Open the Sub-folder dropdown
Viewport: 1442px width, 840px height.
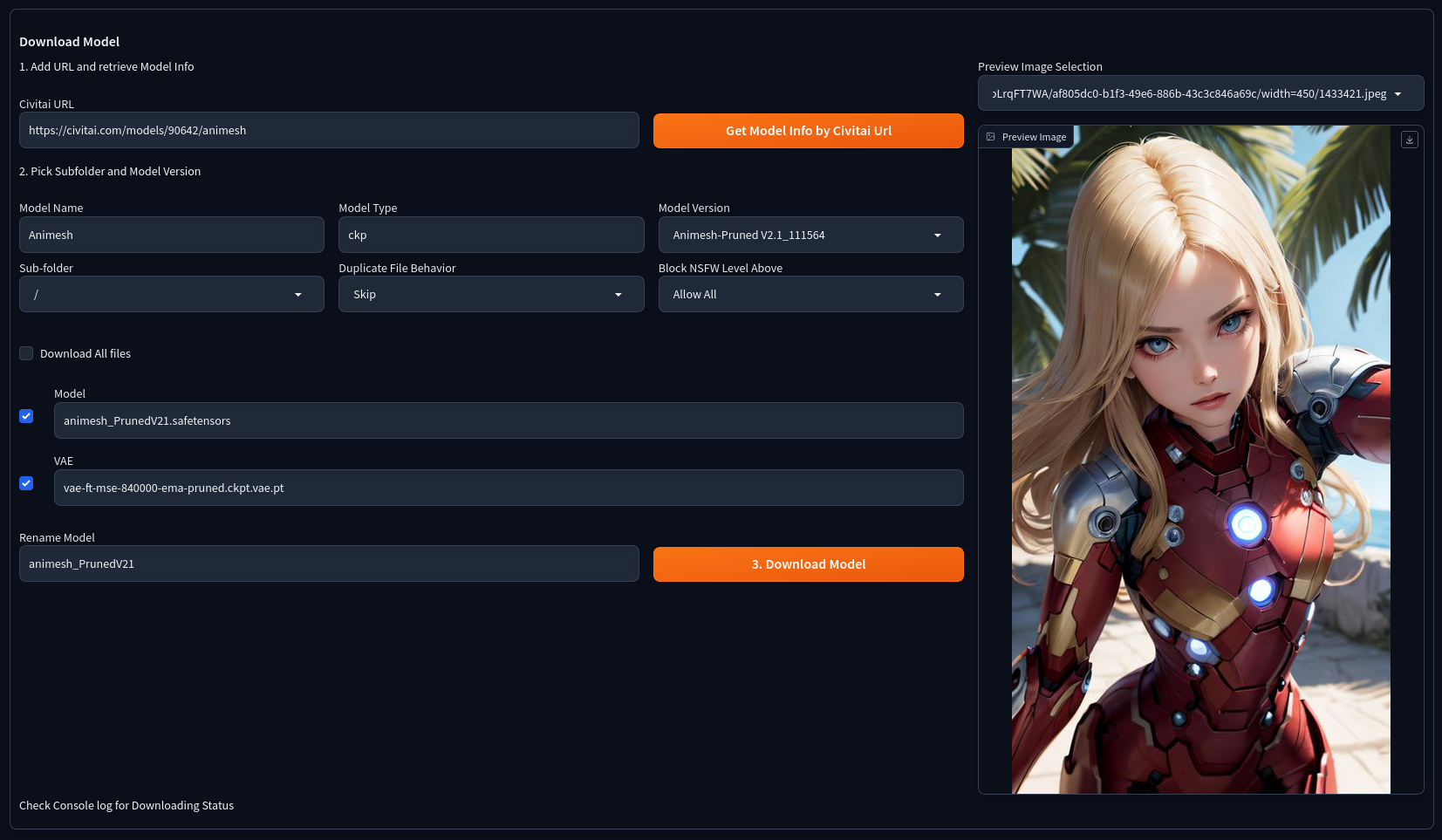(x=172, y=294)
